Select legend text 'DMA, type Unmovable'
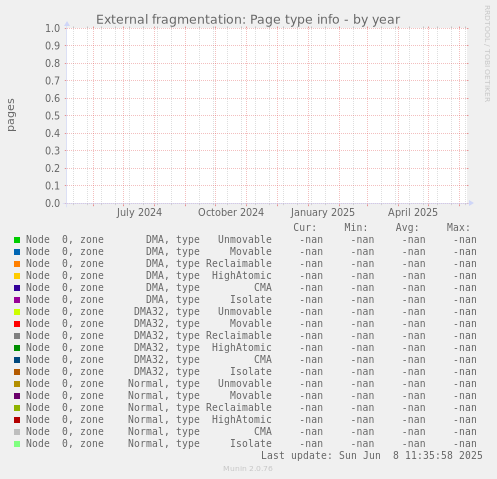Image resolution: width=497 pixels, height=479 pixels. [209, 240]
